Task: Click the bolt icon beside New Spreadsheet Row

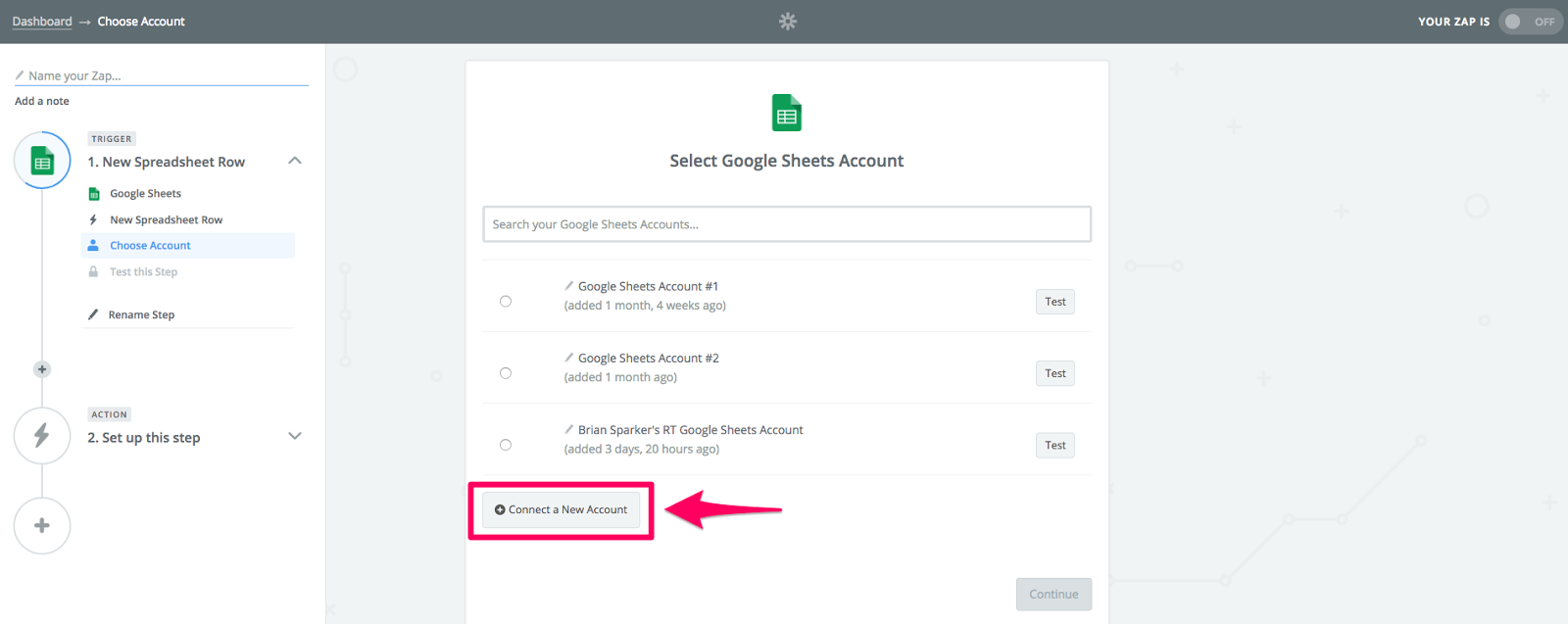Action: pyautogui.click(x=93, y=219)
